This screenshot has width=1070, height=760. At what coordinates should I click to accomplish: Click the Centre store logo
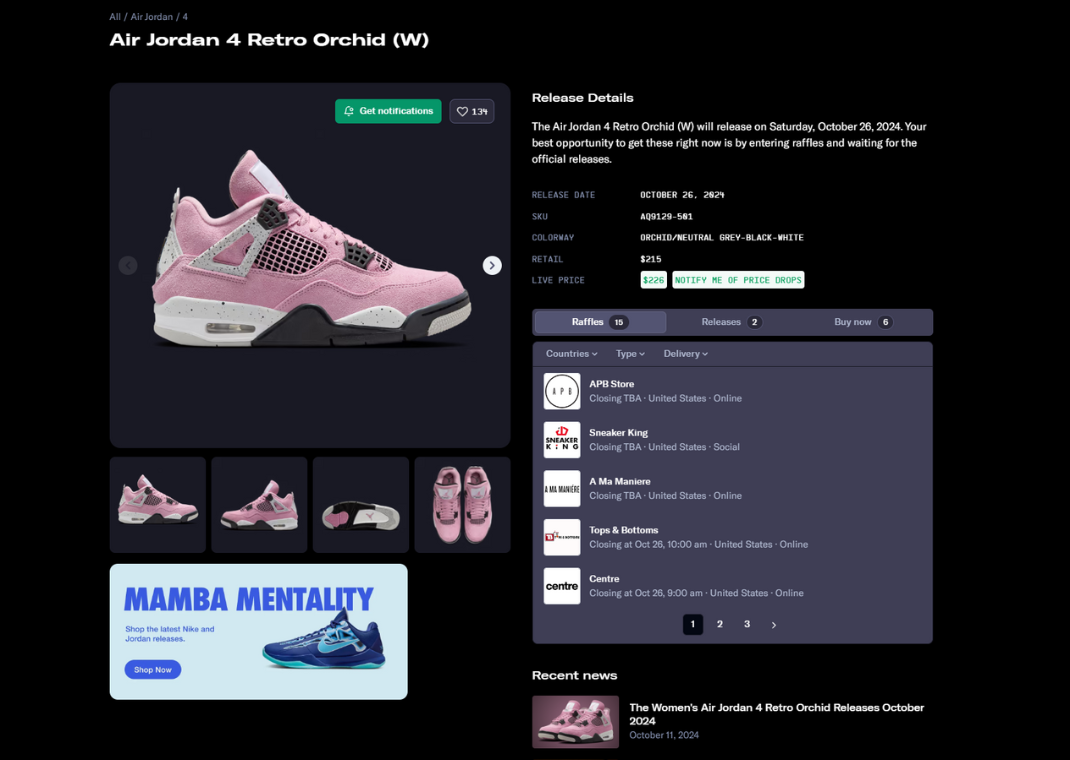[562, 586]
